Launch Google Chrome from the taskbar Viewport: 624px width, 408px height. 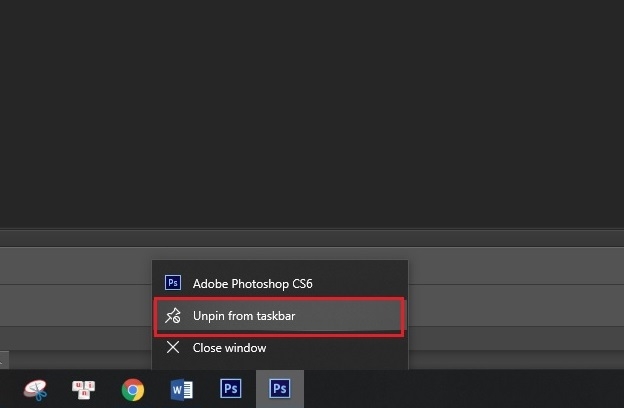point(133,389)
